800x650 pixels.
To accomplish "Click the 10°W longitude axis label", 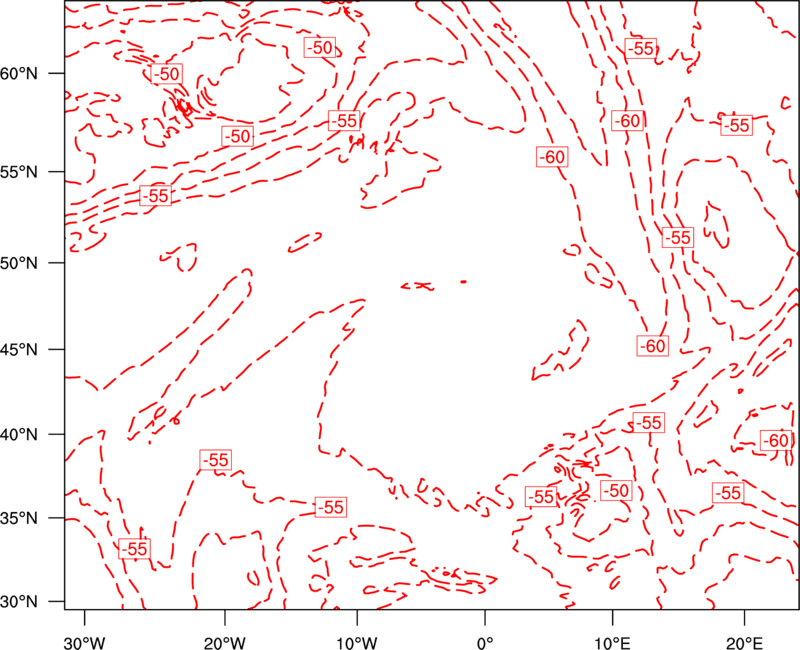I will pyautogui.click(x=357, y=643).
